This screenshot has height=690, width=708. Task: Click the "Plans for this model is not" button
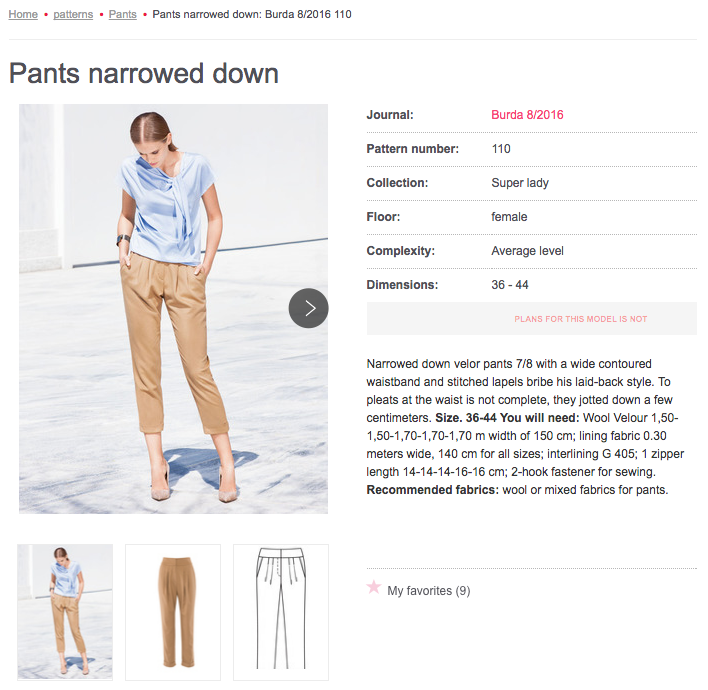(x=532, y=319)
